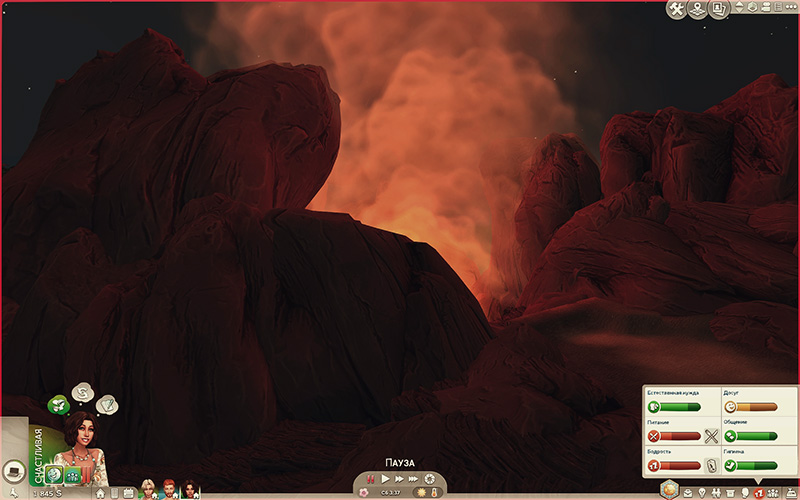The width and height of the screenshot is (800, 500).
Task: Click the sun weather forecast icon
Action: coord(422,493)
